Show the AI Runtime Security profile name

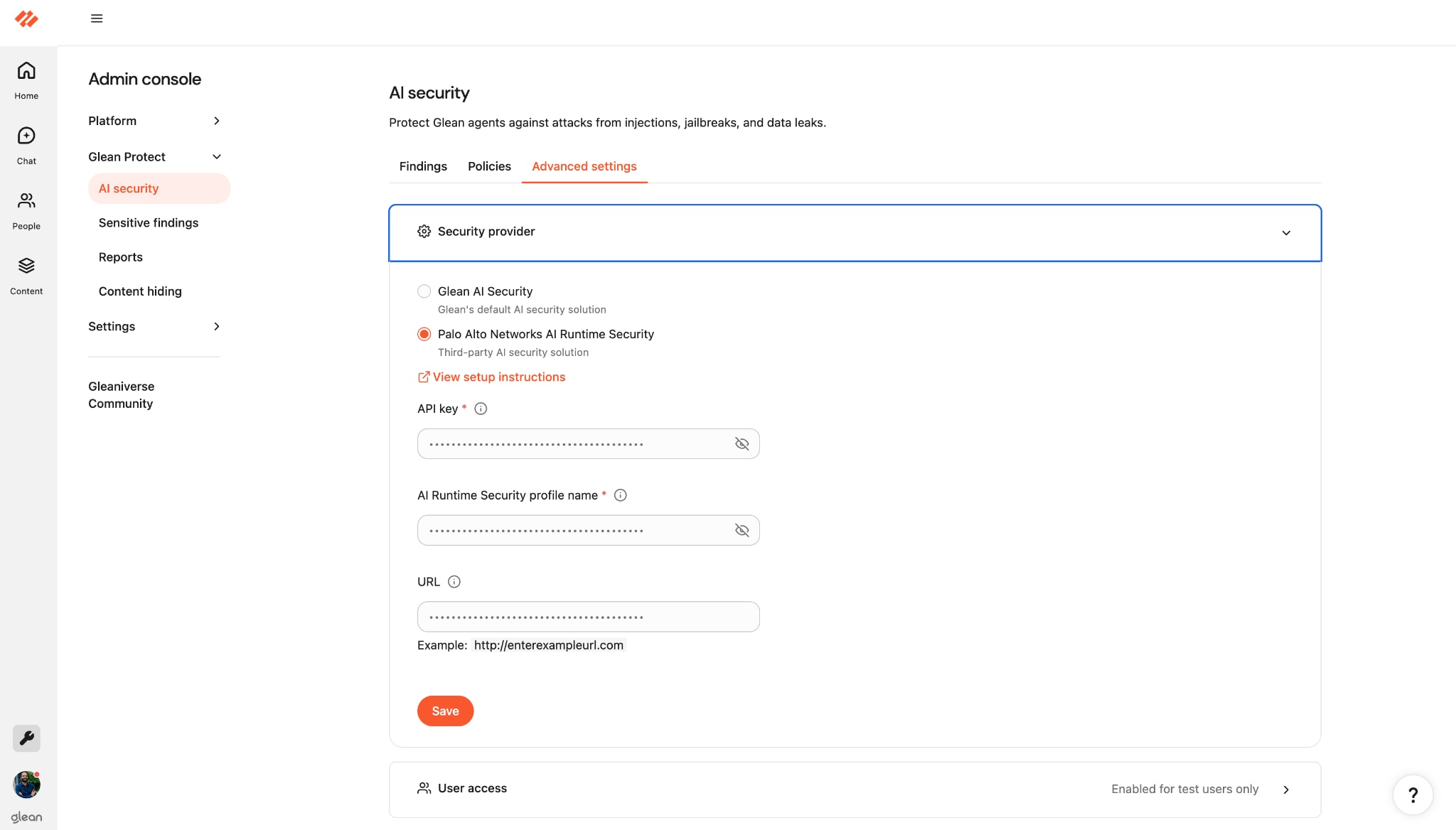[x=742, y=529]
